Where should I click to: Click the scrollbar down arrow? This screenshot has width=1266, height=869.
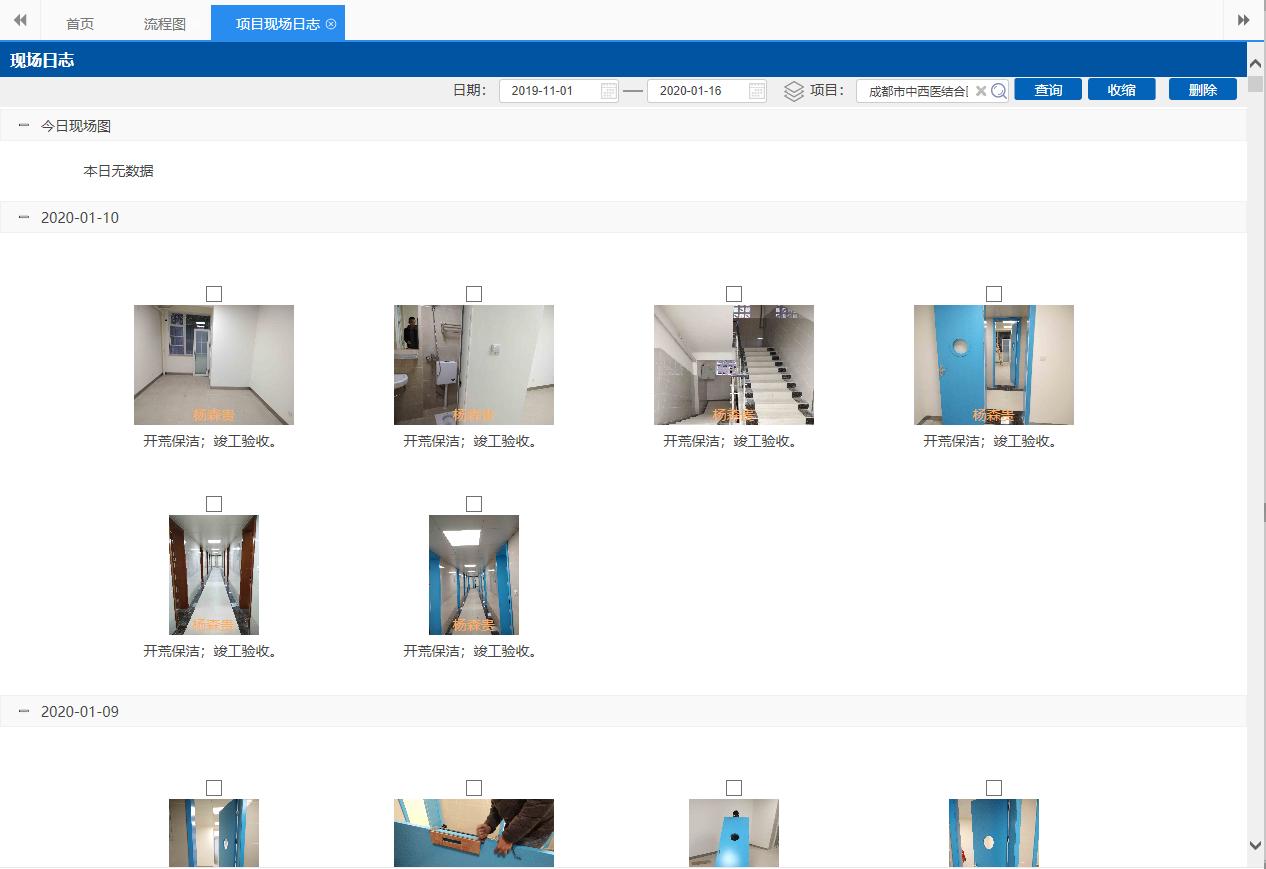tap(1256, 845)
